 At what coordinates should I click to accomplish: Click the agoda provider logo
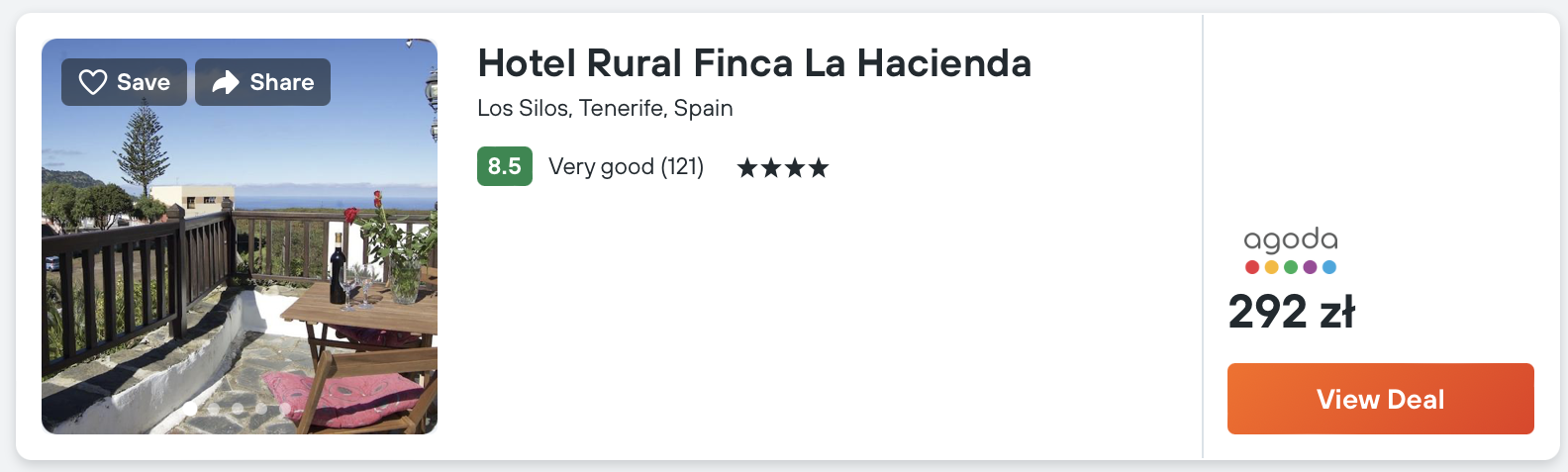[1291, 240]
